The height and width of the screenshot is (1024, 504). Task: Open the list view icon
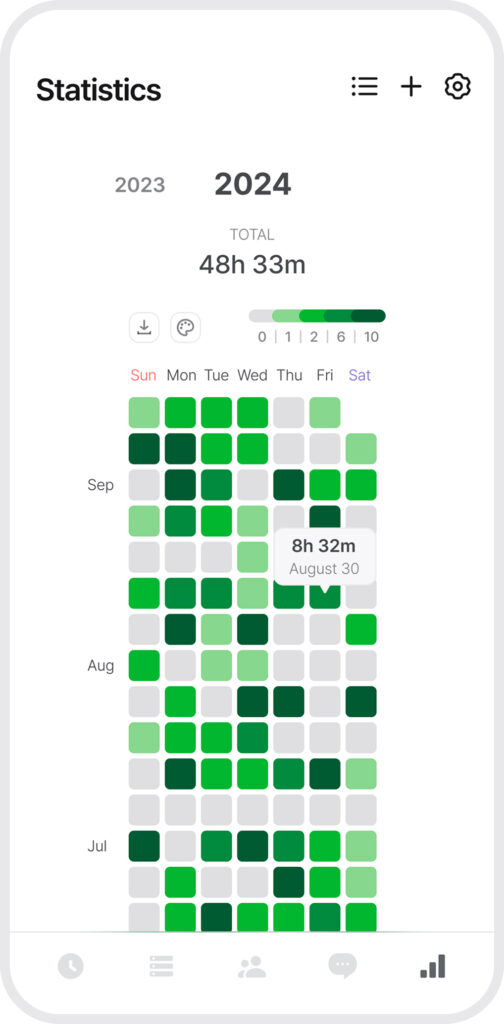tap(364, 86)
